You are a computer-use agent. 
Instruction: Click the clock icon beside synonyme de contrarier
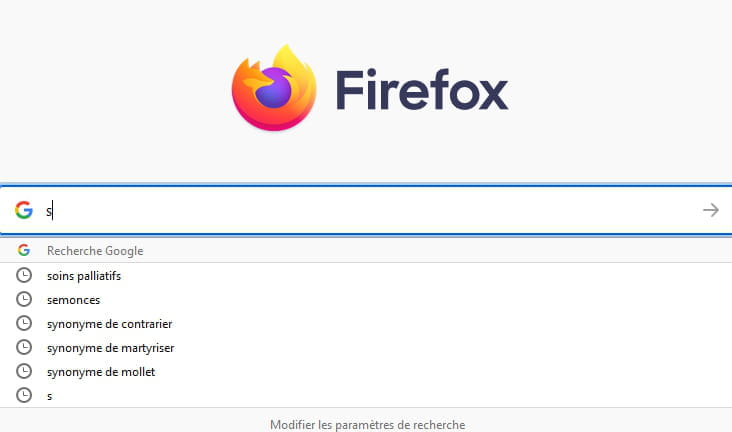coord(24,323)
